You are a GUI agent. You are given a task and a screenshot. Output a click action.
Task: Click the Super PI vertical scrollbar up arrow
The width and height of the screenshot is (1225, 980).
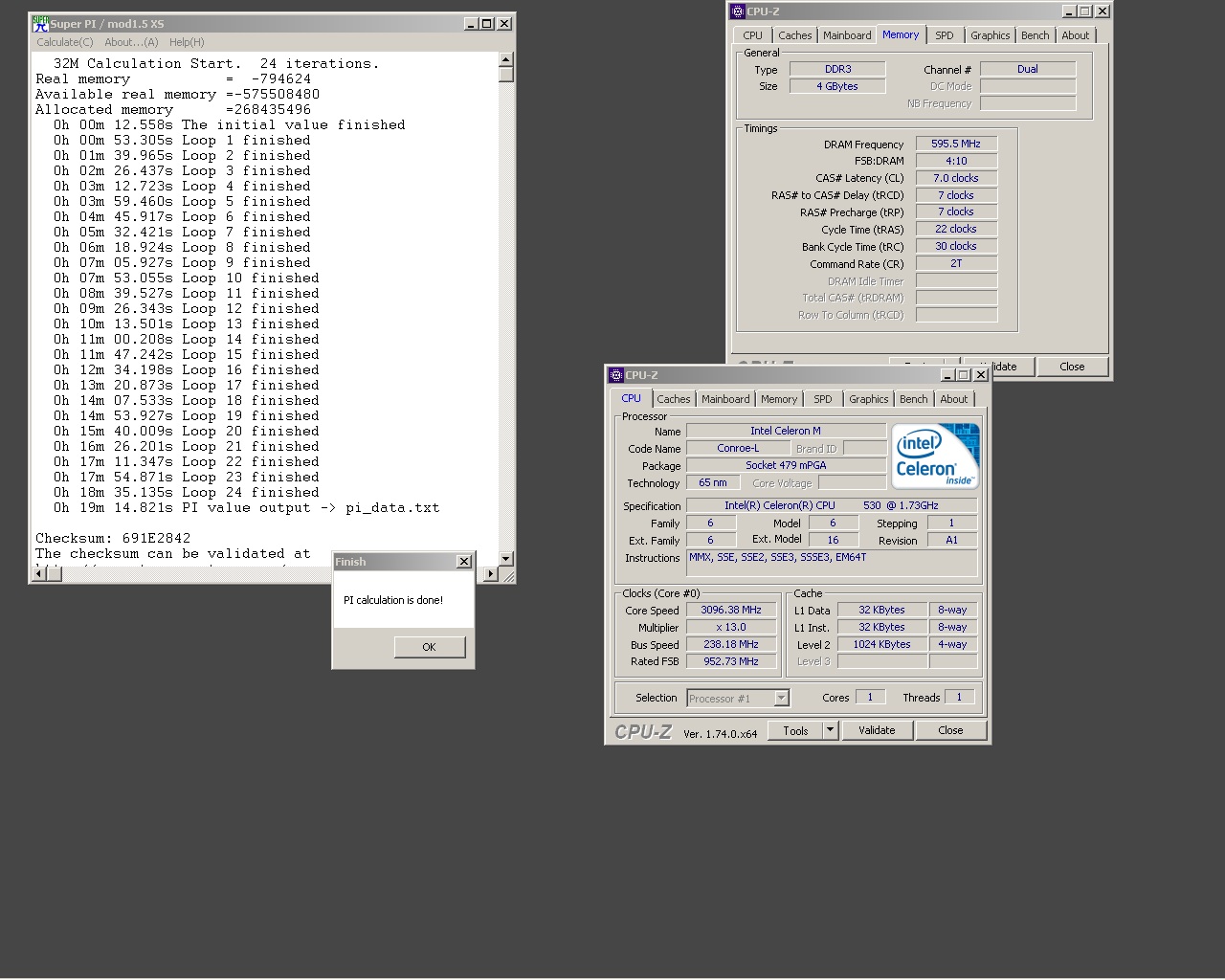(x=506, y=60)
